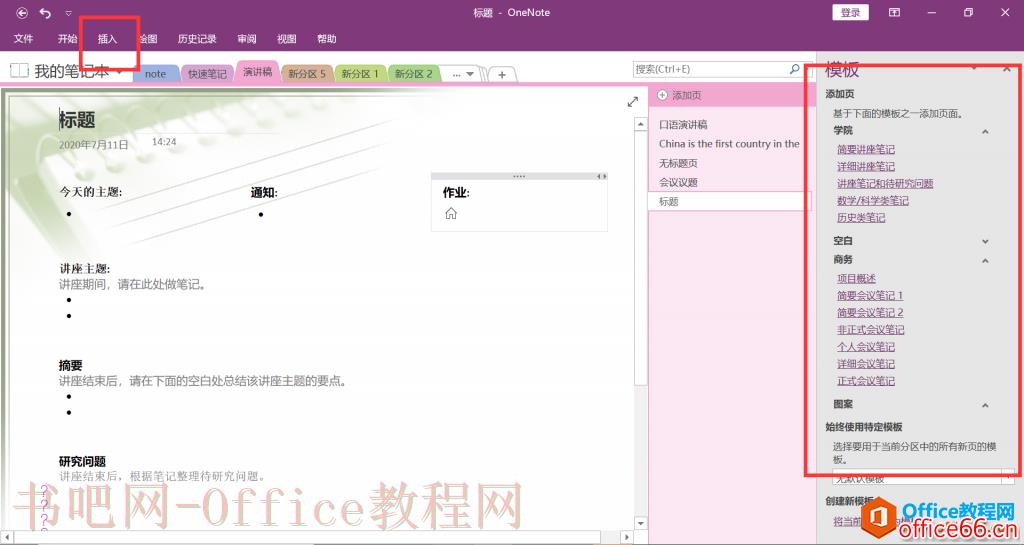This screenshot has height=545, width=1024.
Task: Collapse the 商务 template category
Action: point(985,260)
